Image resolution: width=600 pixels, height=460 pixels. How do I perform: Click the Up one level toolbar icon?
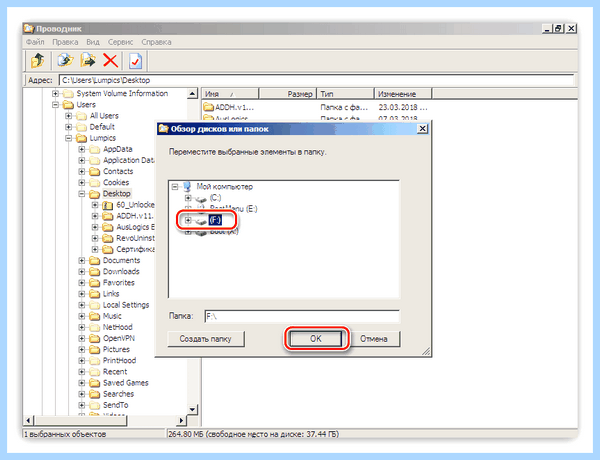click(38, 60)
